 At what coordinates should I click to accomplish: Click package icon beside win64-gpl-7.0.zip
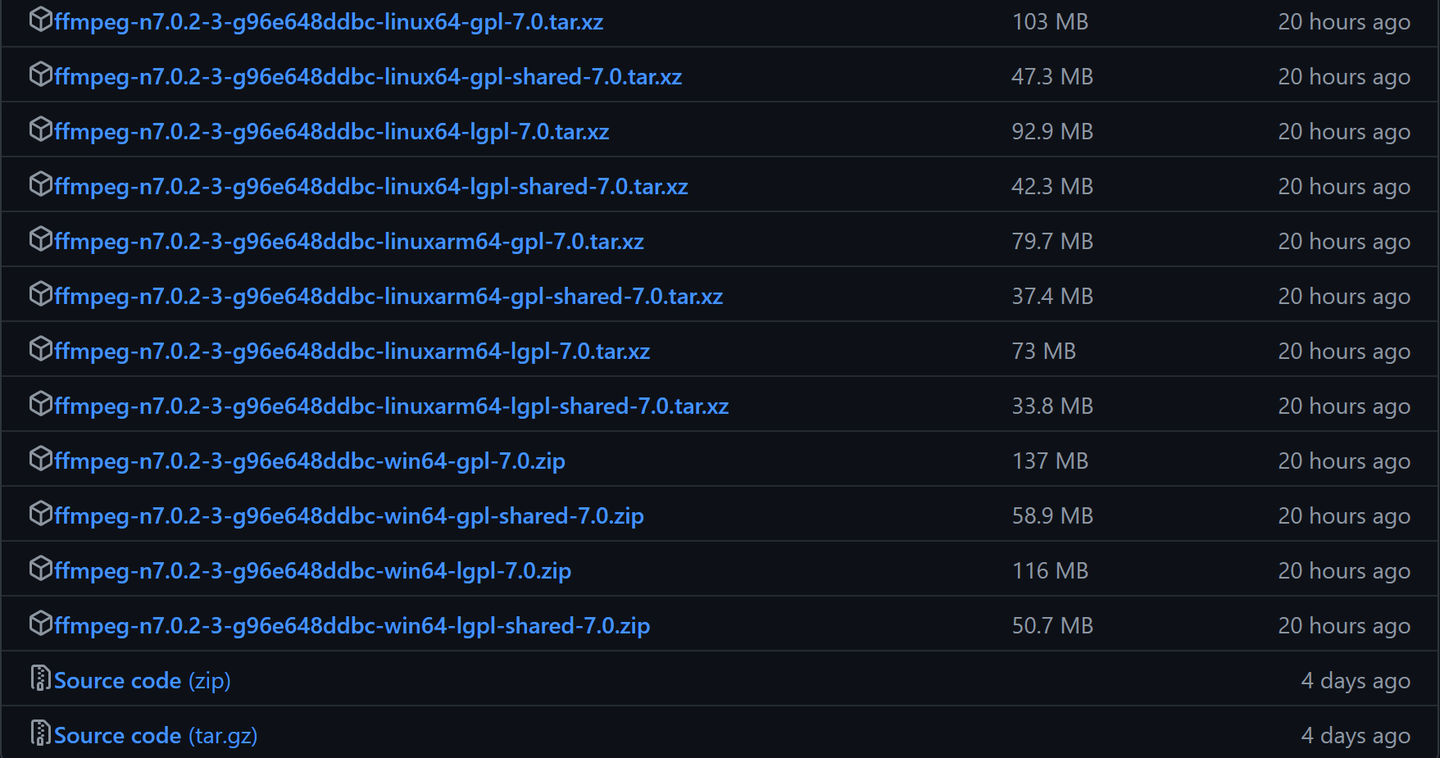pyautogui.click(x=41, y=460)
